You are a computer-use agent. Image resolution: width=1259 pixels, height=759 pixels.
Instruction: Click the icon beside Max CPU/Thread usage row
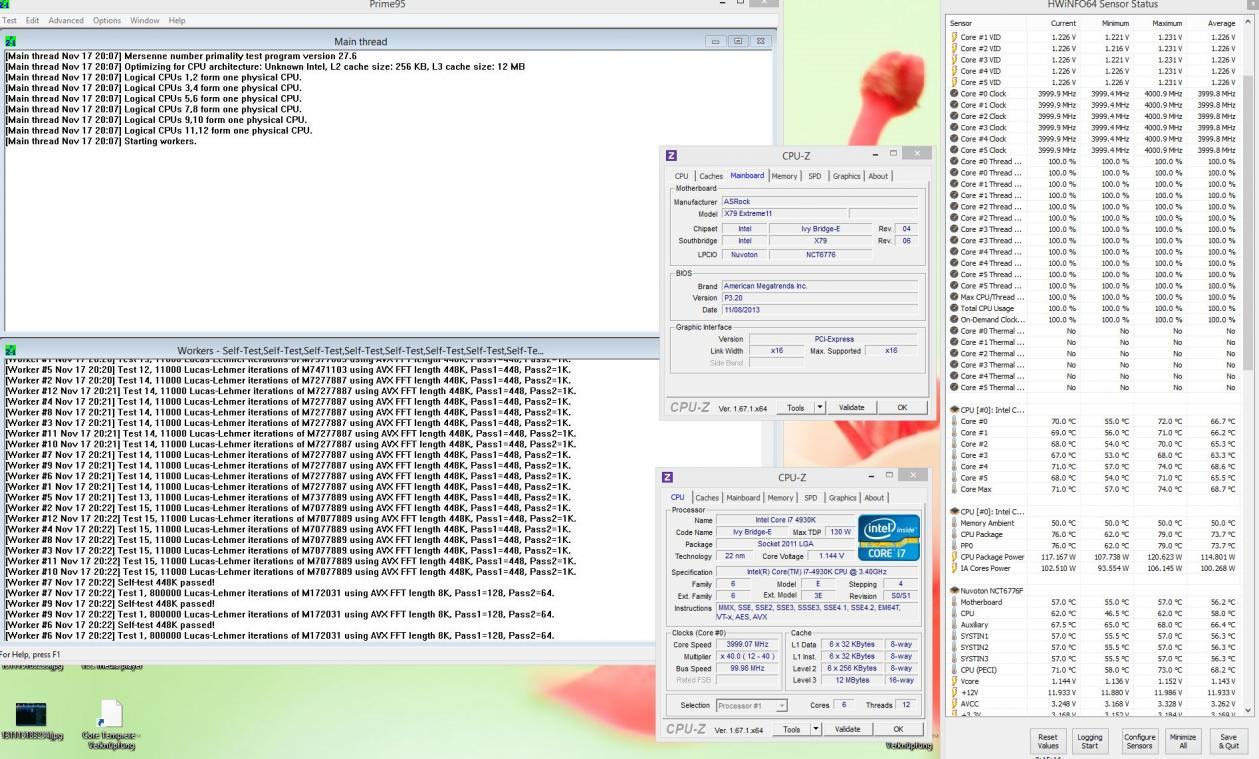(953, 297)
